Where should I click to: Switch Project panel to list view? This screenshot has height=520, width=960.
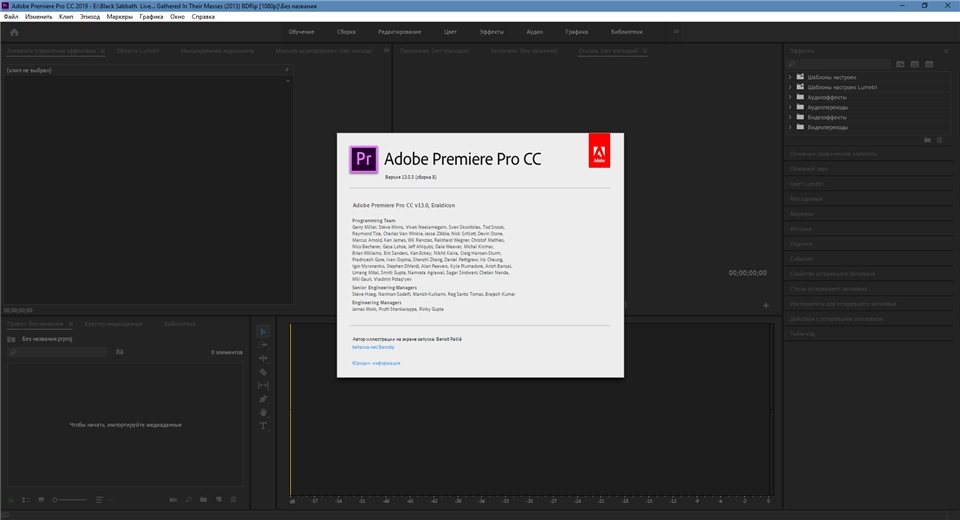(26, 500)
